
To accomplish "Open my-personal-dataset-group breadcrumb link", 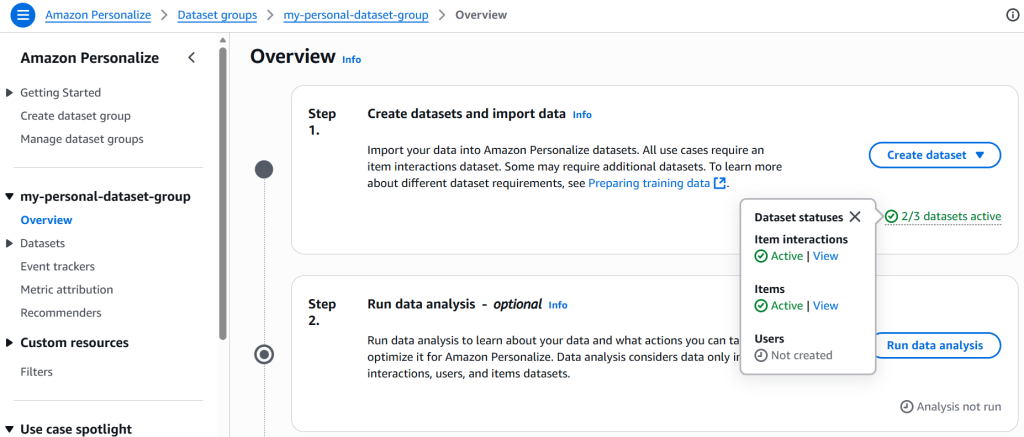I will click(356, 14).
